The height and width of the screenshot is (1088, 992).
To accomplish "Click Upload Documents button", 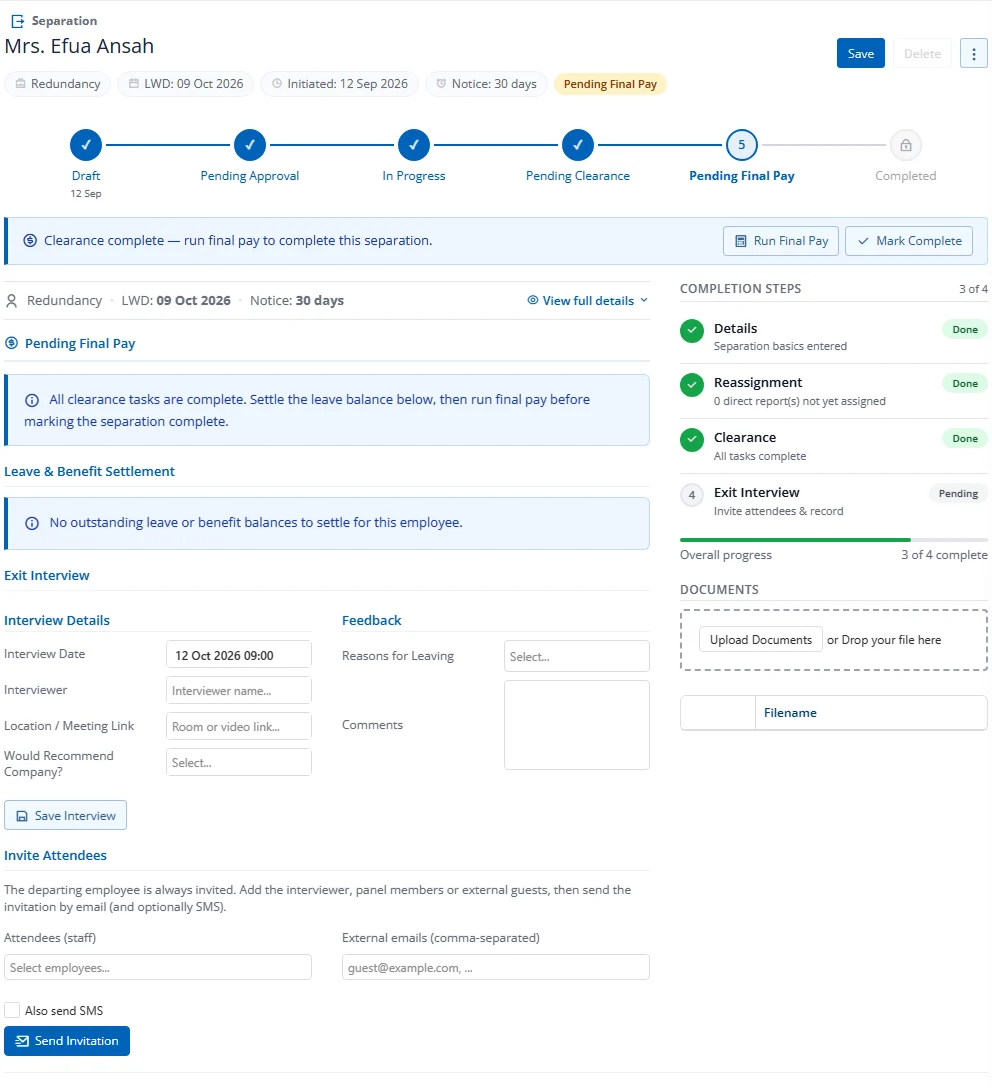I will click(x=760, y=640).
